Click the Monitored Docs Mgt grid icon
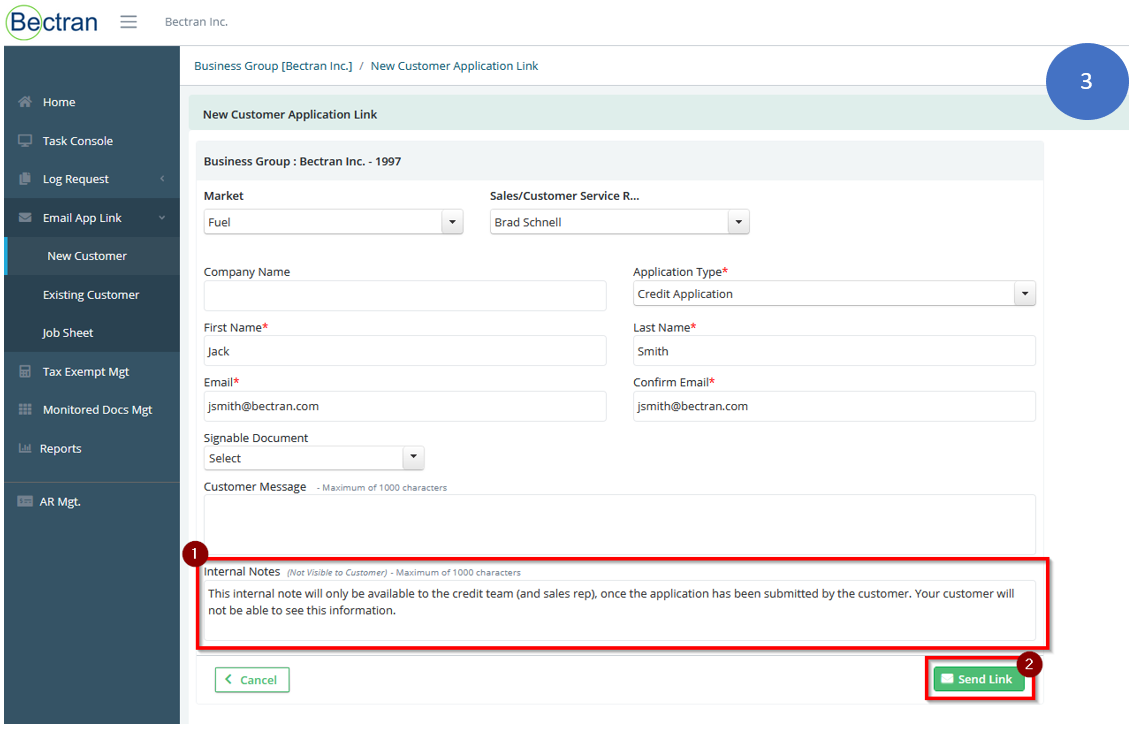Image resolution: width=1133 pixels, height=734 pixels. tap(25, 410)
